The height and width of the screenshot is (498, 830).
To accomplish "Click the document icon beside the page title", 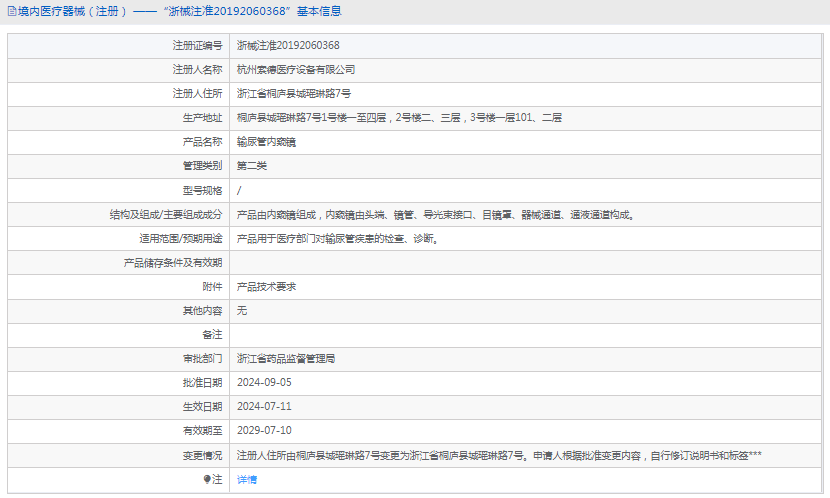I will point(12,11).
